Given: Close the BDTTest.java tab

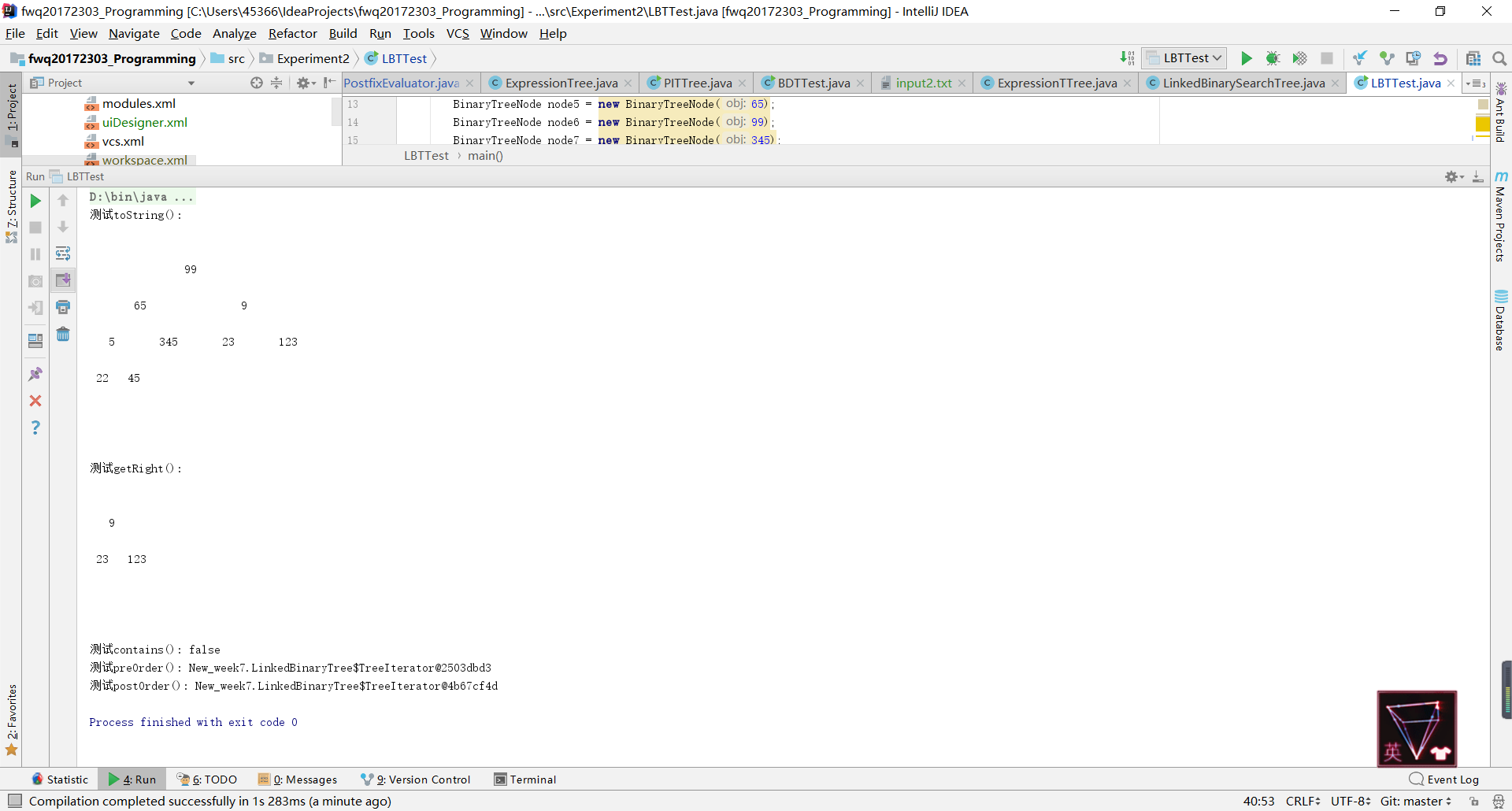Looking at the screenshot, I should tap(860, 83).
